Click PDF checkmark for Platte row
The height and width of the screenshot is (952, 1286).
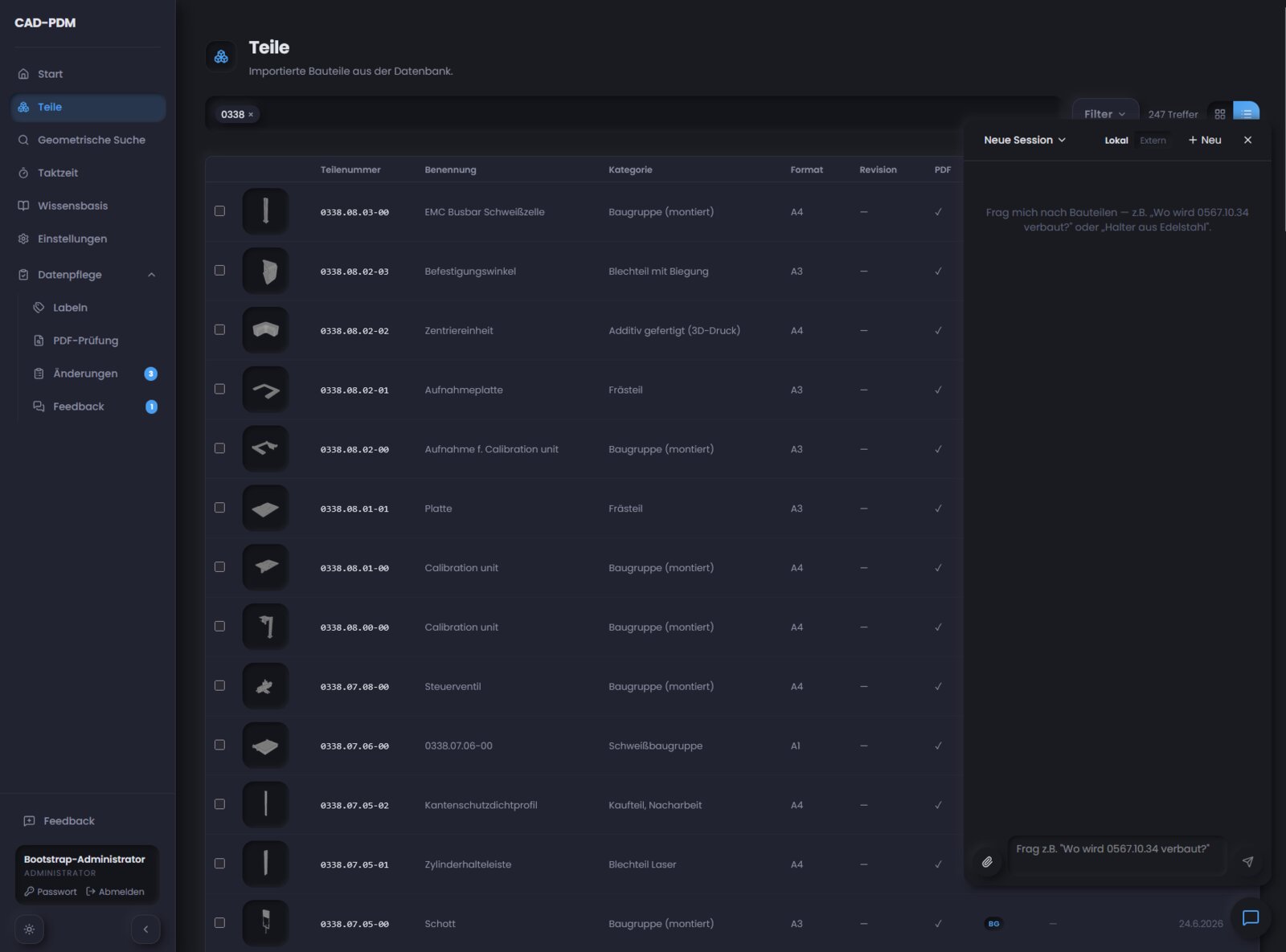click(938, 509)
